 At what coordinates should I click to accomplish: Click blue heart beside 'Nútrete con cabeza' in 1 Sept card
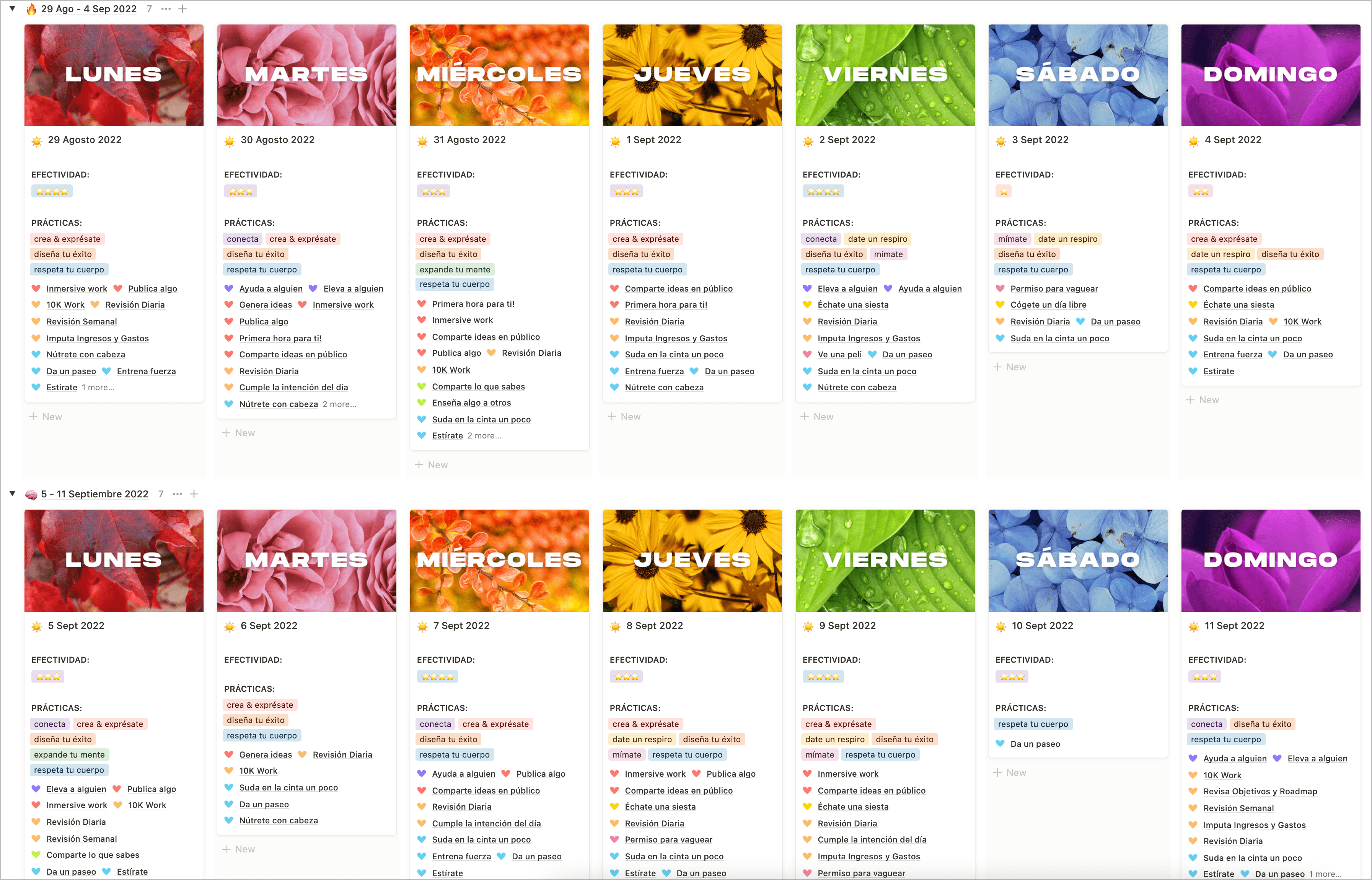coord(614,388)
